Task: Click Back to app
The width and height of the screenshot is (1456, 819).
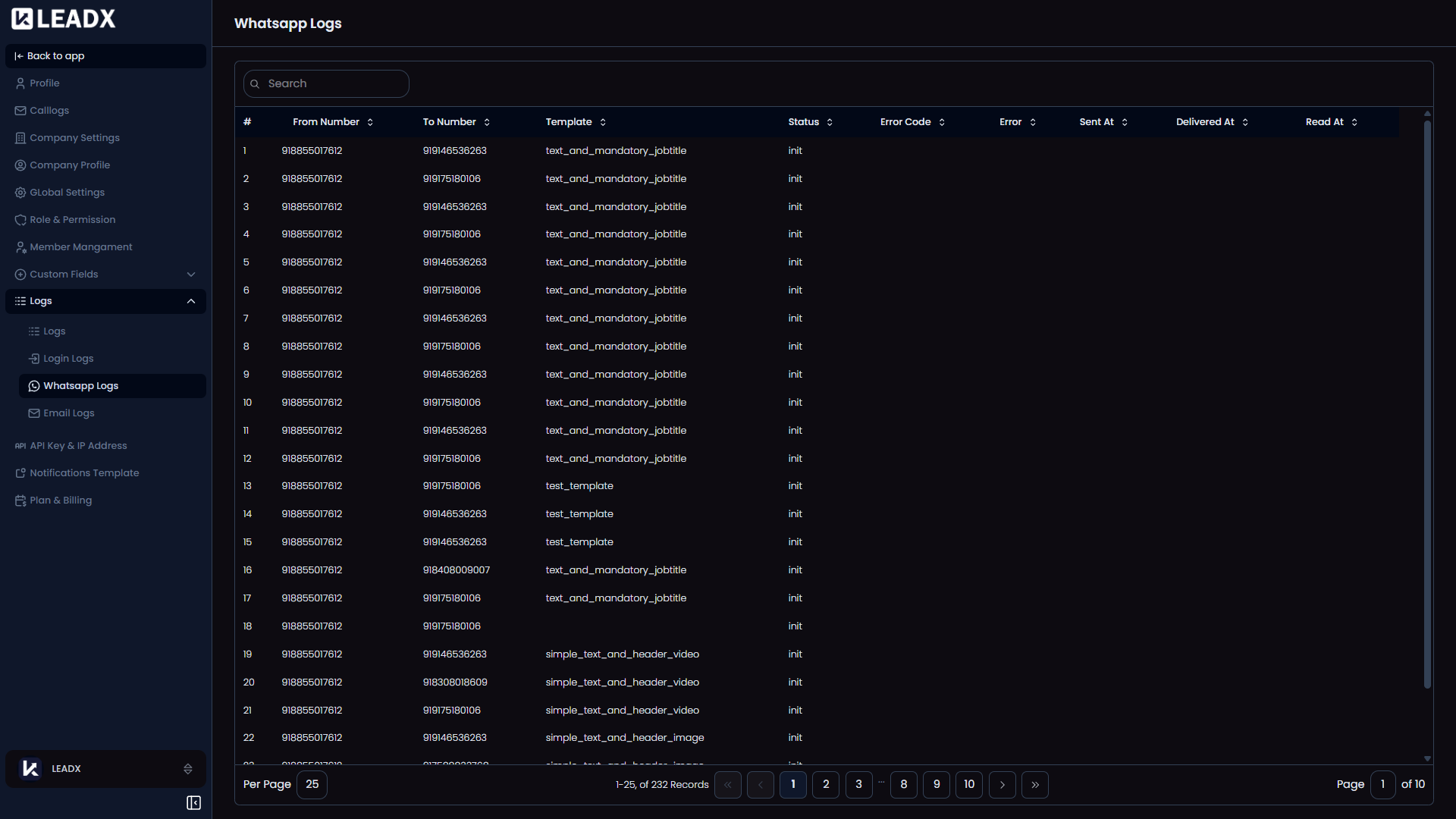Action: click(55, 55)
